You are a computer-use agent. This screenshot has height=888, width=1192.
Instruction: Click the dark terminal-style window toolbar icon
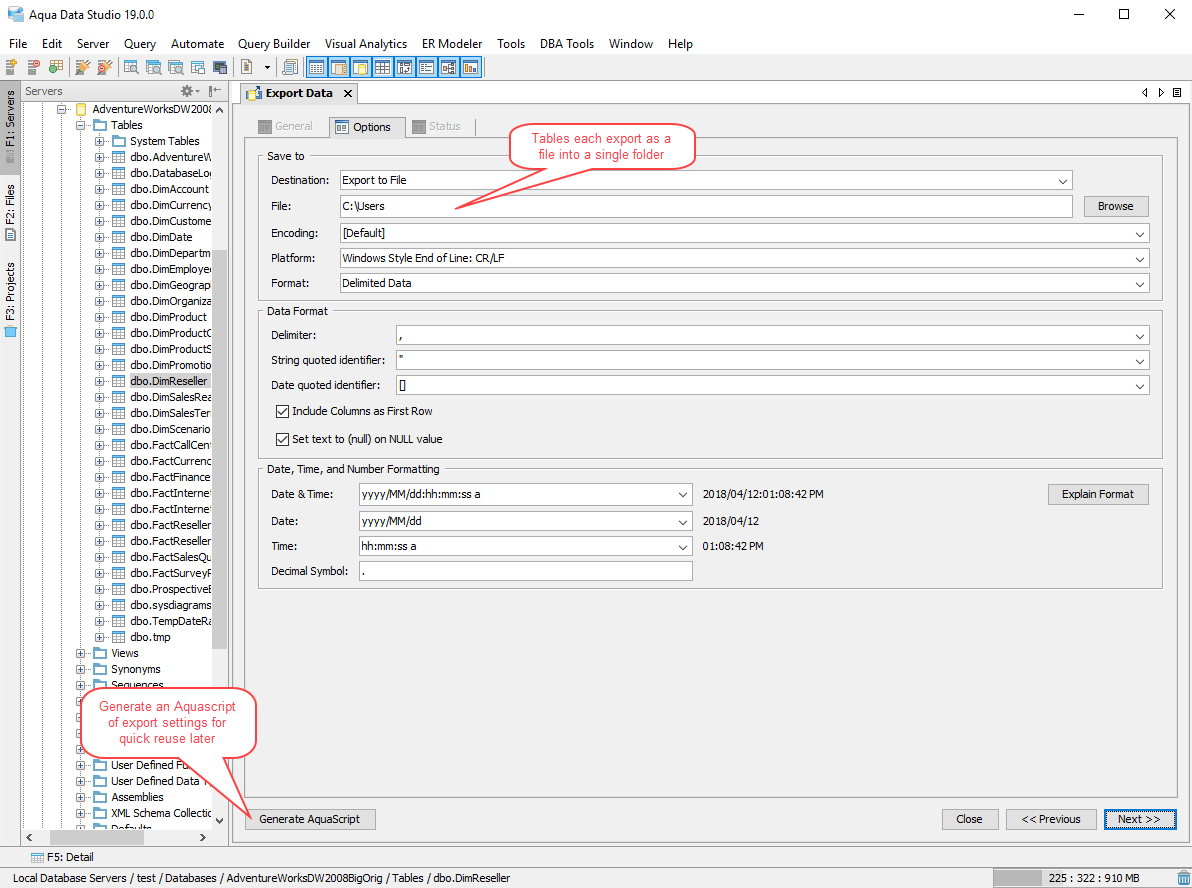pos(220,68)
